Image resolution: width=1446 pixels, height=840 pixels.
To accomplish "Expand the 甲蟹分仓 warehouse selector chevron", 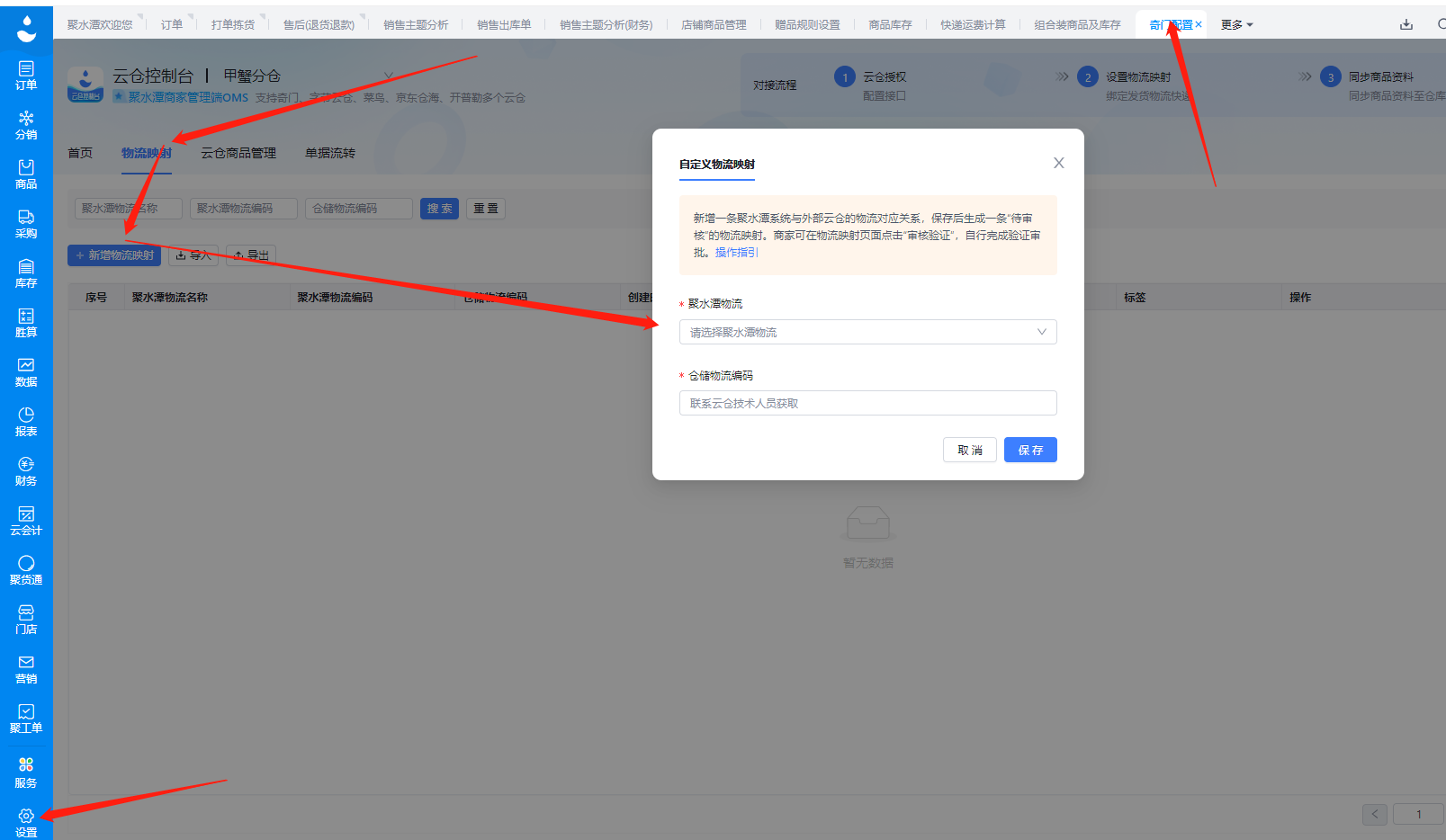I will [x=389, y=76].
